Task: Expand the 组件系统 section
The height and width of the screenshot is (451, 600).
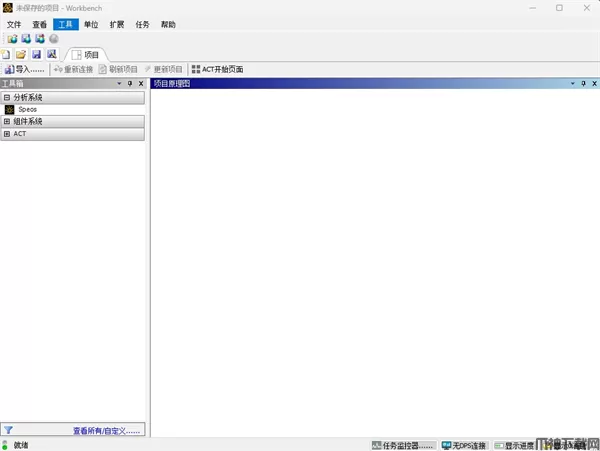Action: pos(7,121)
